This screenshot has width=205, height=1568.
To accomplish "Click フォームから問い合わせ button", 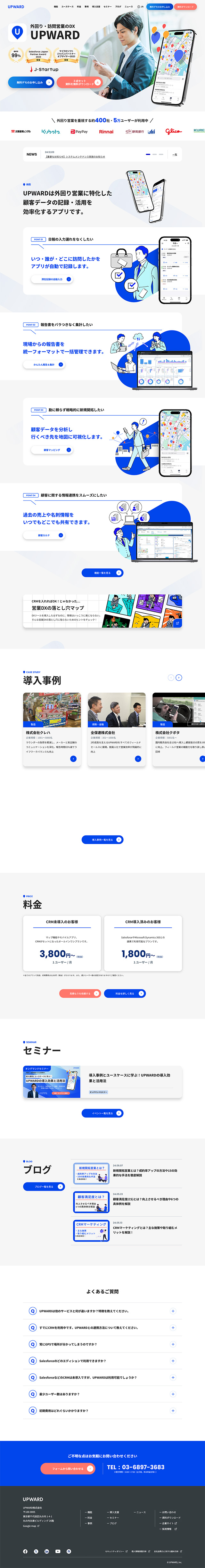I will click(68, 1469).
